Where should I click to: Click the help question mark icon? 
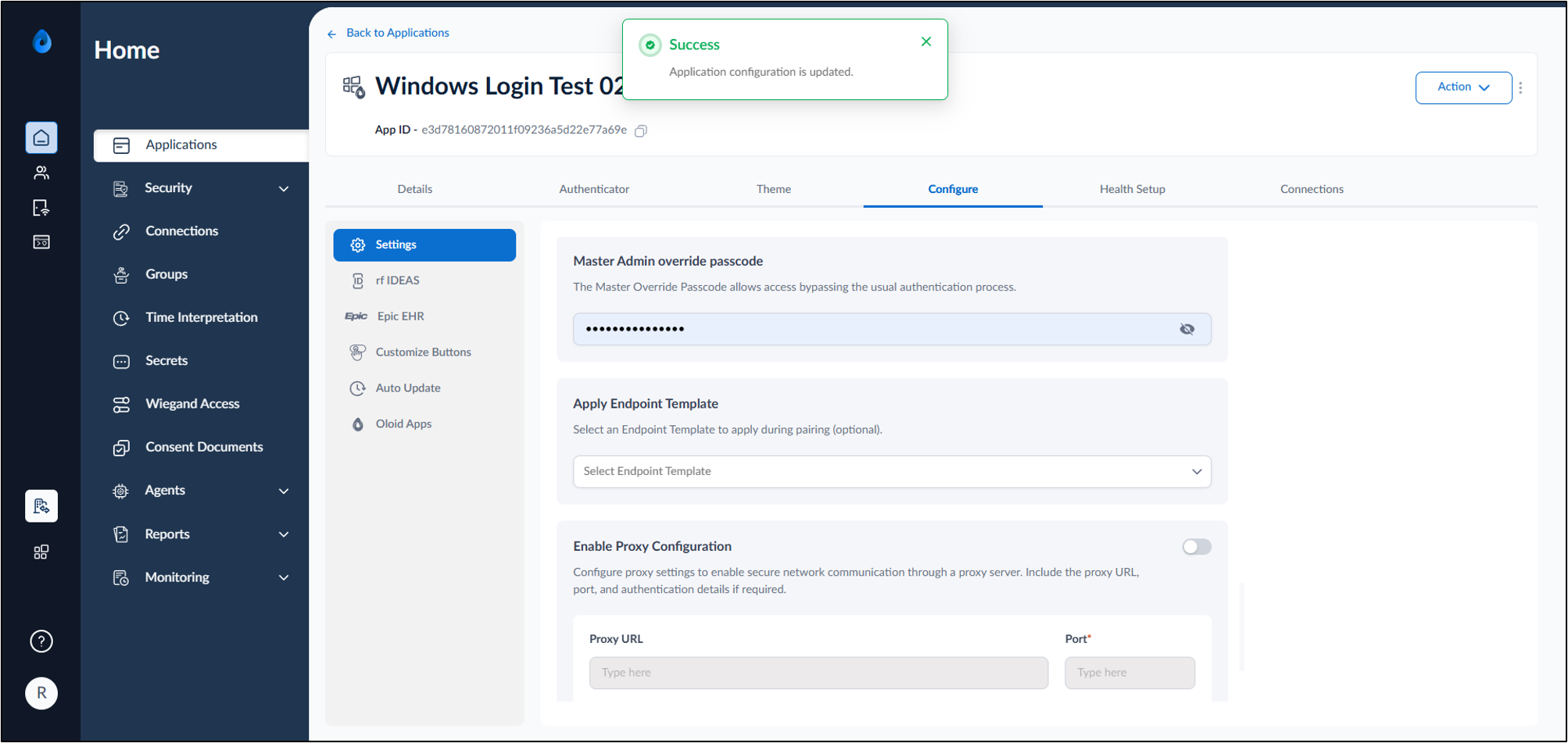[x=41, y=641]
